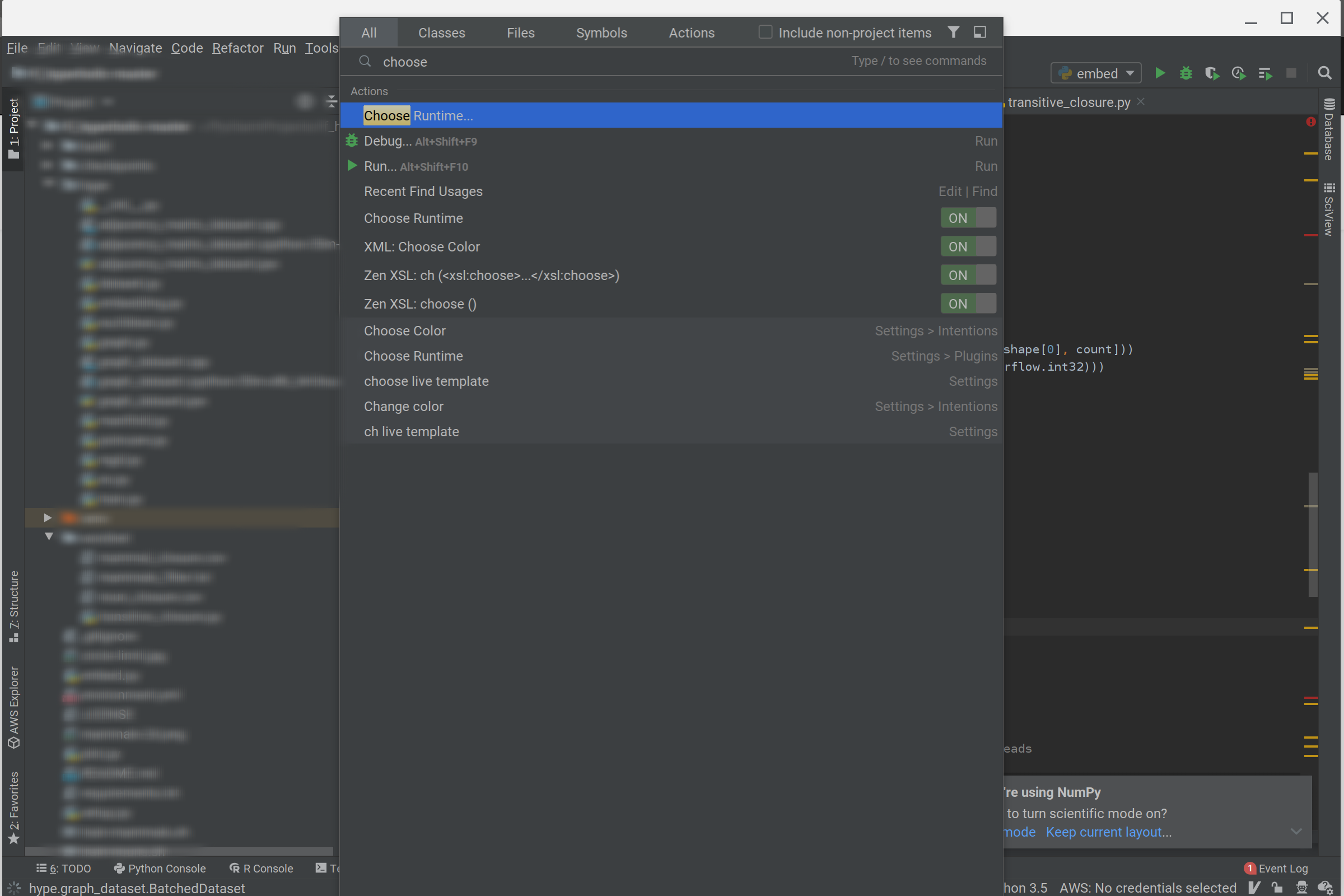Expand the collapsed highlighted project folder
This screenshot has height=896, width=1344.
click(48, 517)
